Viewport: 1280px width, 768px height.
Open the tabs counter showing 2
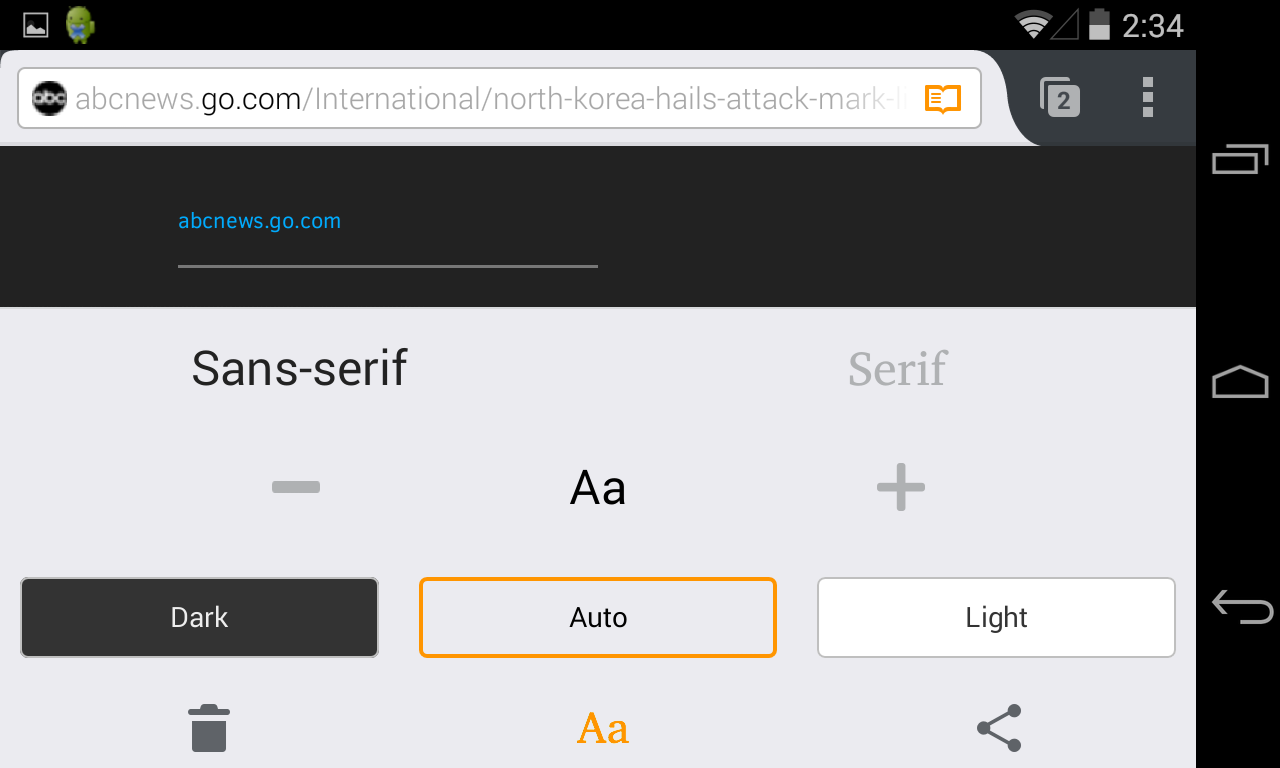coord(1060,98)
